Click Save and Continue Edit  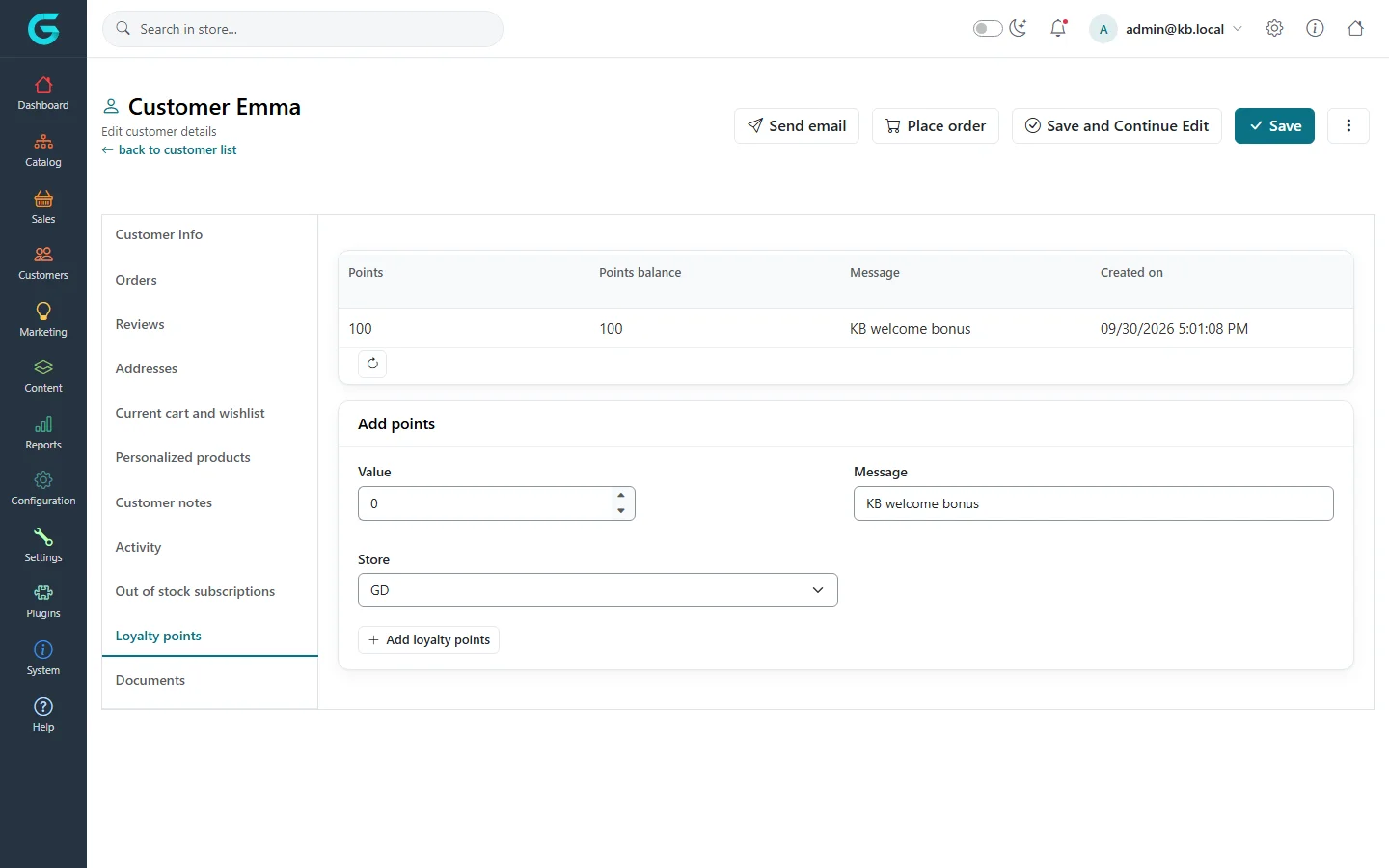pyautogui.click(x=1117, y=125)
